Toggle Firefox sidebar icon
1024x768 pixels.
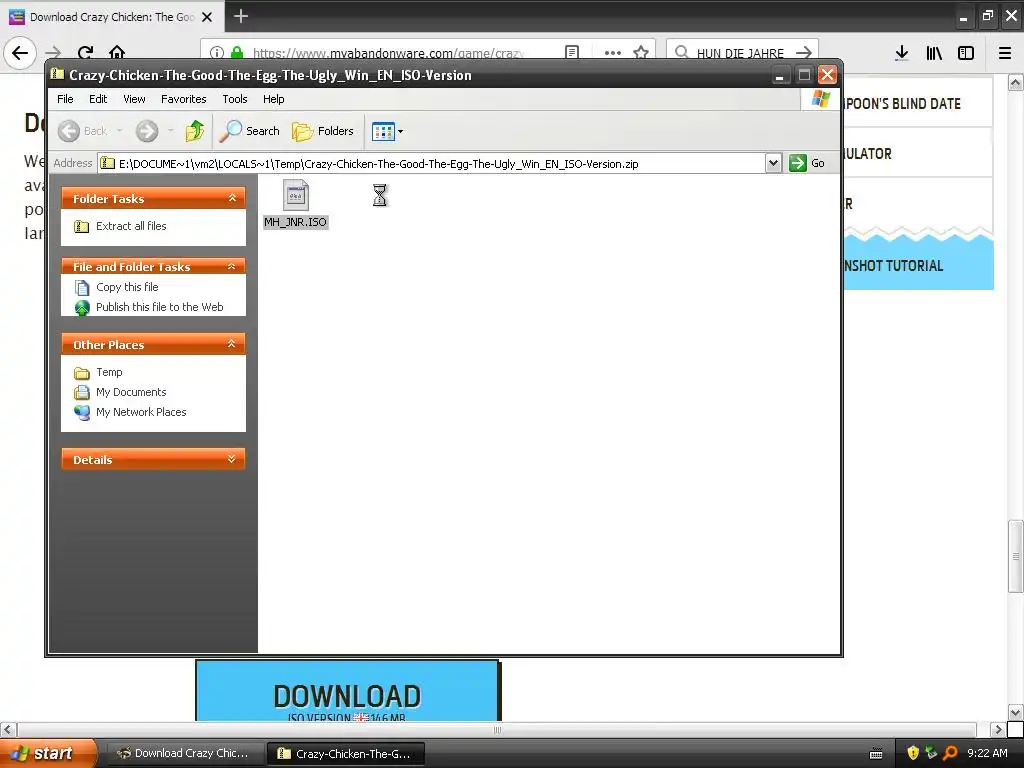tap(966, 53)
